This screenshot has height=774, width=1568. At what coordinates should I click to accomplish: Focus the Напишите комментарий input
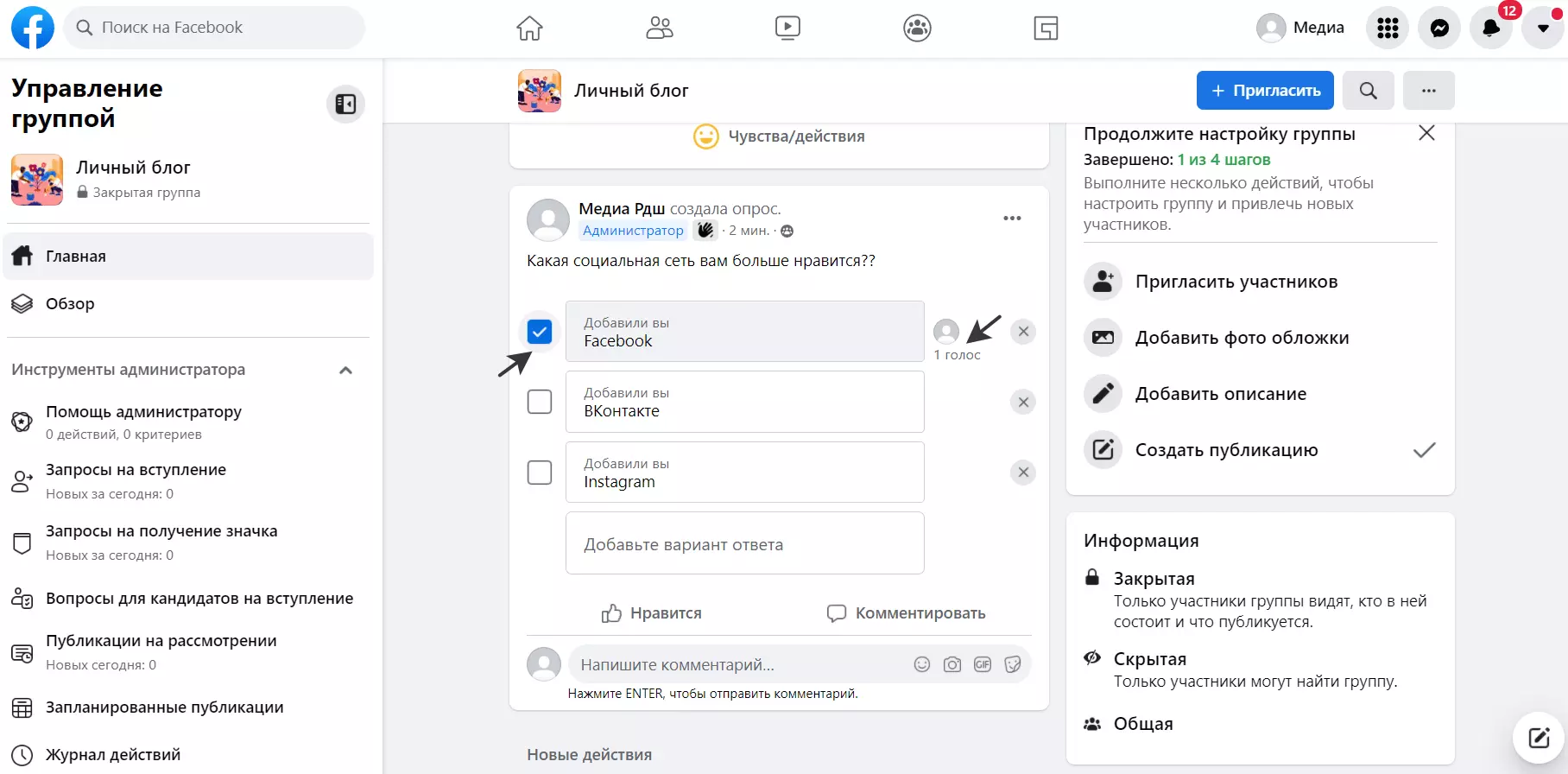[738, 665]
